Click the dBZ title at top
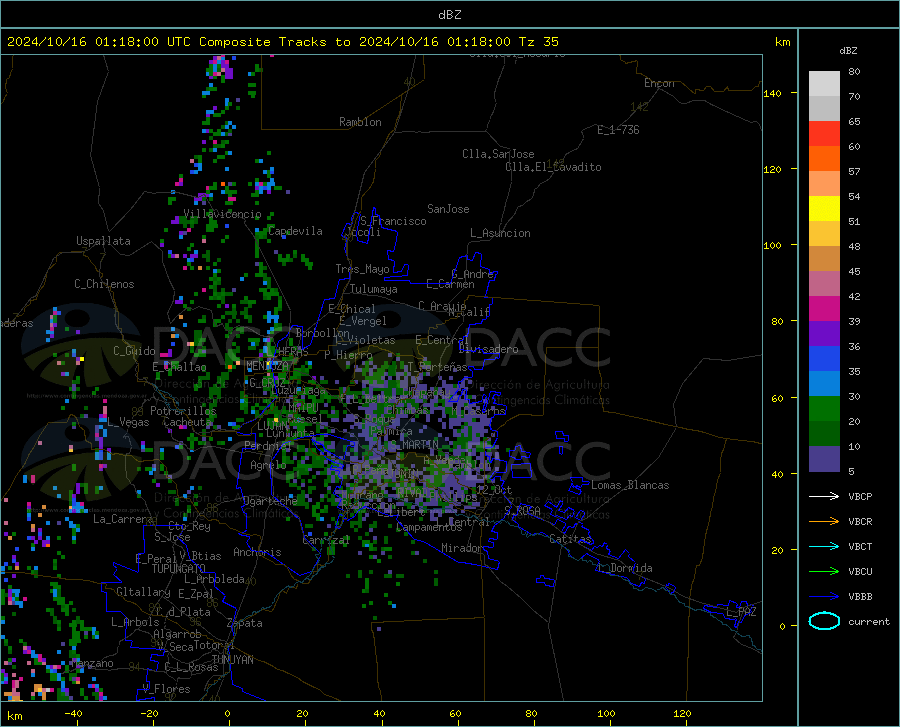The height and width of the screenshot is (727, 900). point(449,14)
